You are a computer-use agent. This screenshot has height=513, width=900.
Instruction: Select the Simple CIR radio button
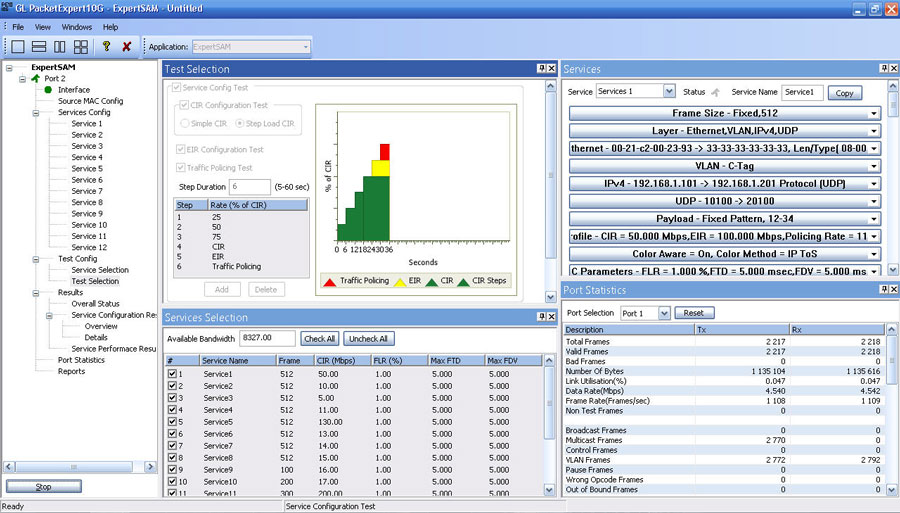pos(185,123)
